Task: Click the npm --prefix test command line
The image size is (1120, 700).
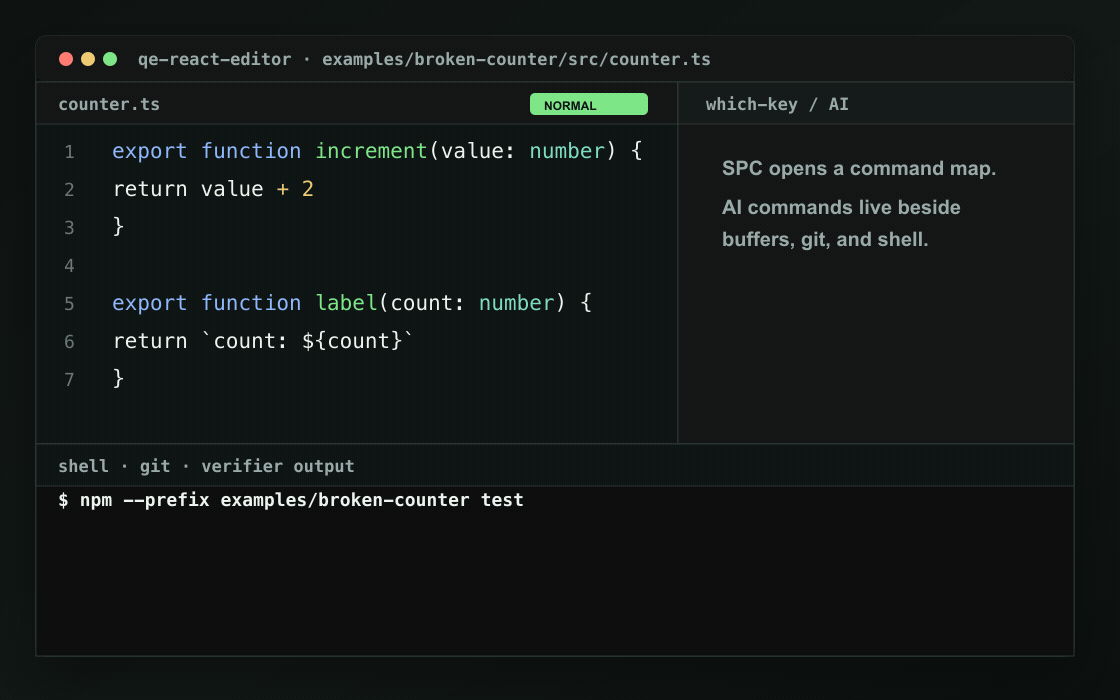Action: click(x=291, y=500)
